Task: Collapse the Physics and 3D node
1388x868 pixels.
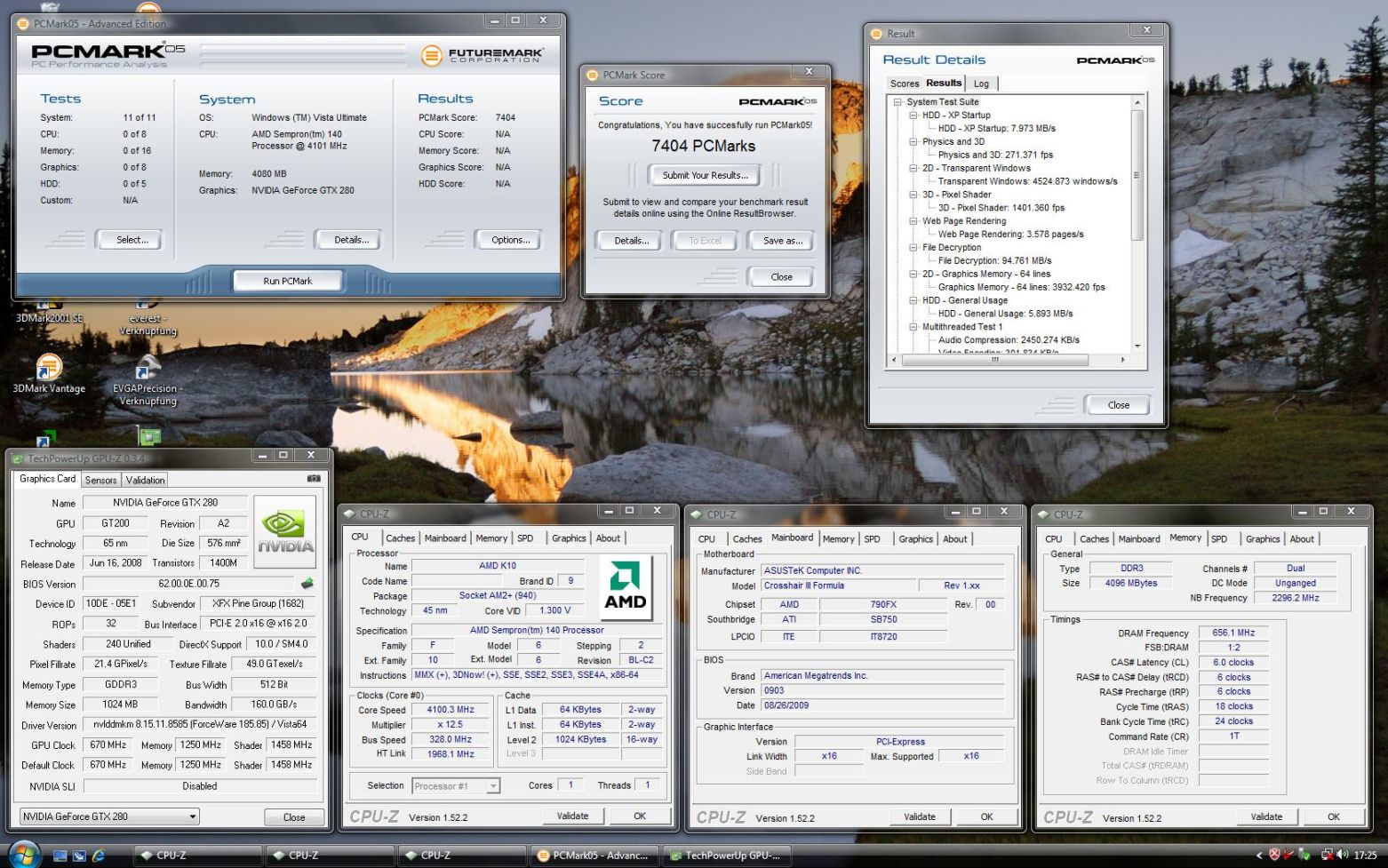Action: coord(913,142)
